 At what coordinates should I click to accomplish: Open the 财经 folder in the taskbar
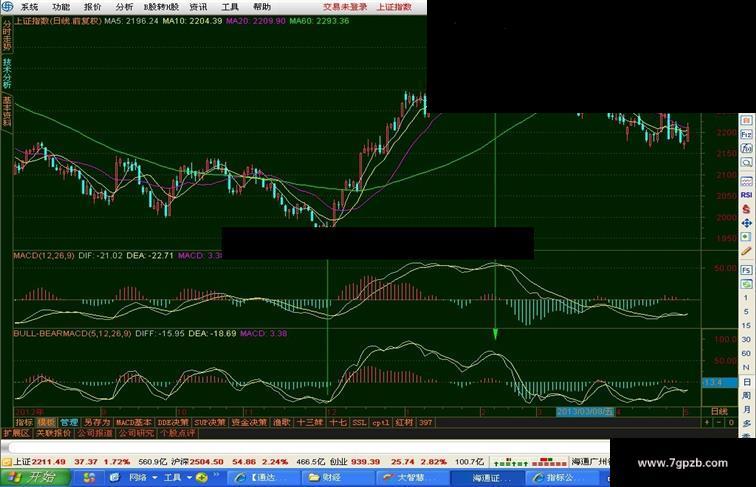(338, 477)
